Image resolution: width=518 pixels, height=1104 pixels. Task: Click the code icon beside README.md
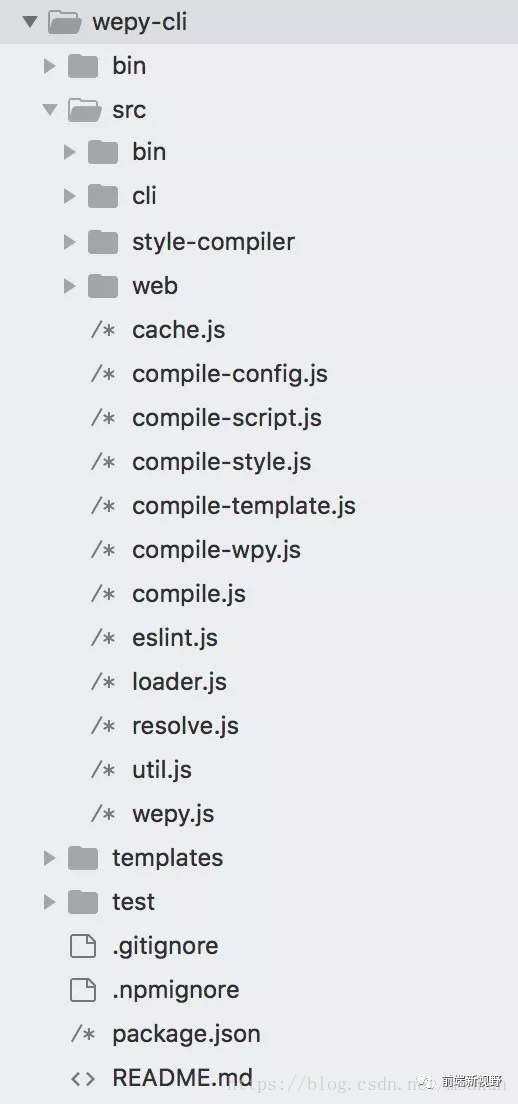(x=83, y=1078)
